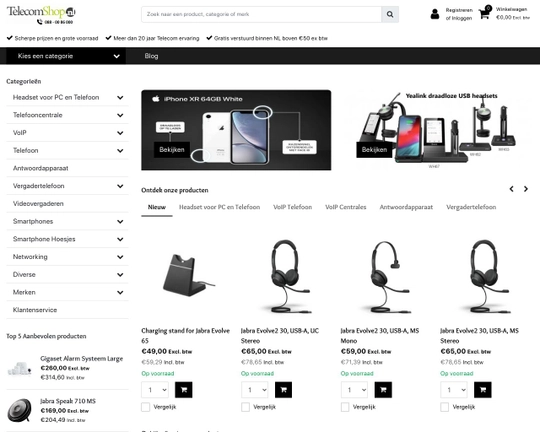
Task: Tick Vergelijk for Jabra Evolve2 30 MS Stereo
Action: 445,407
